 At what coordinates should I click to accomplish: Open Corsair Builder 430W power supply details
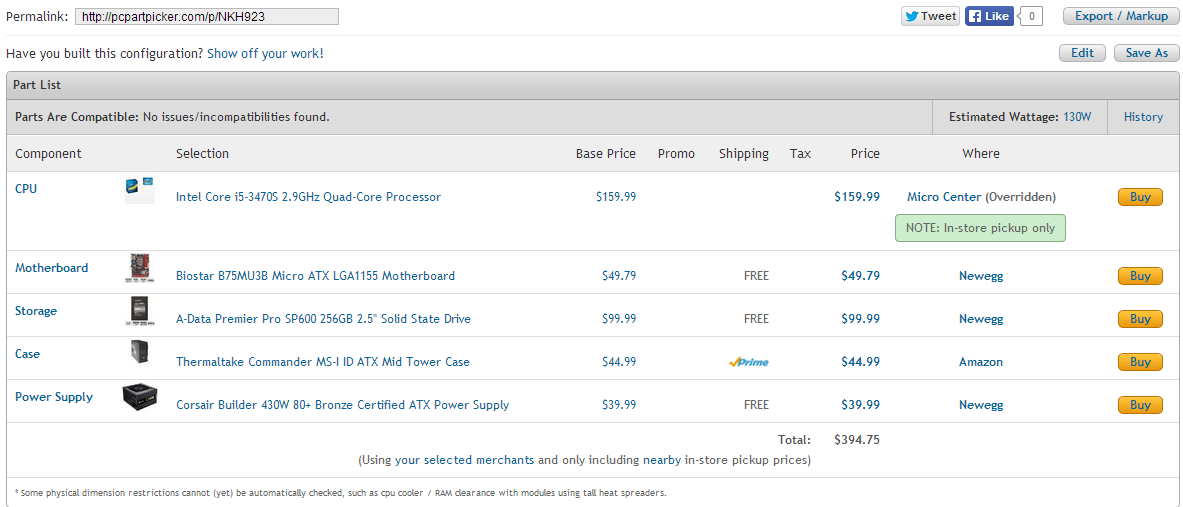(343, 405)
